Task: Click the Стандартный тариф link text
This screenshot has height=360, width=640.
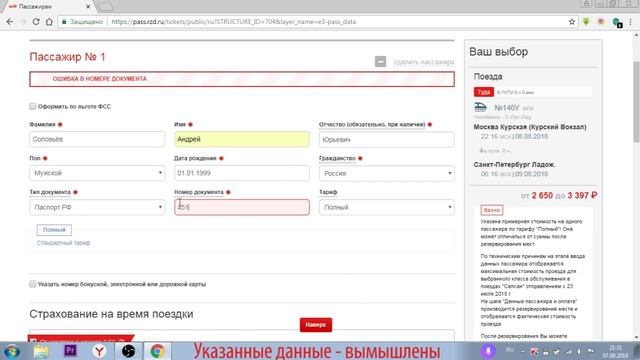Action: click(x=63, y=243)
